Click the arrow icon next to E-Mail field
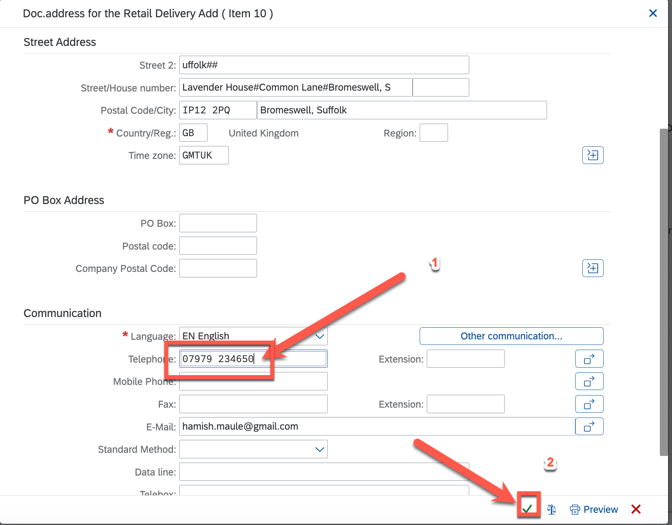 [589, 427]
